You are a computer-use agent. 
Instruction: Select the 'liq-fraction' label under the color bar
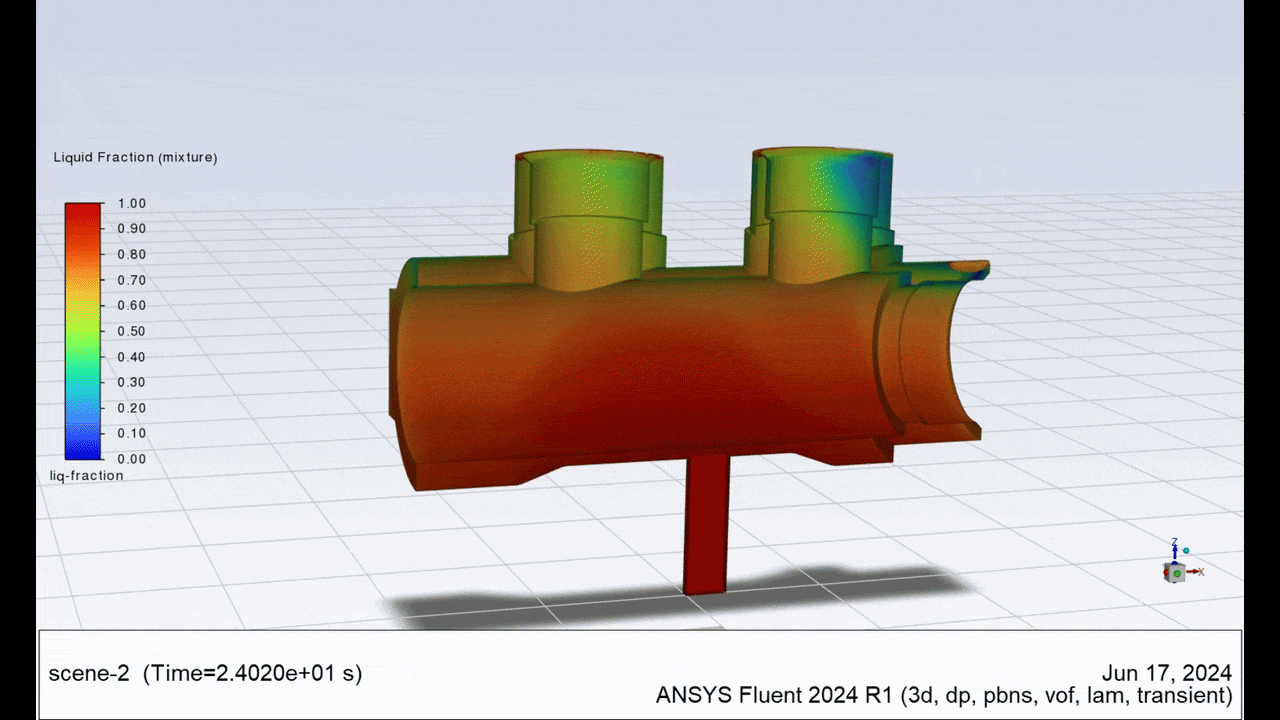click(x=87, y=476)
